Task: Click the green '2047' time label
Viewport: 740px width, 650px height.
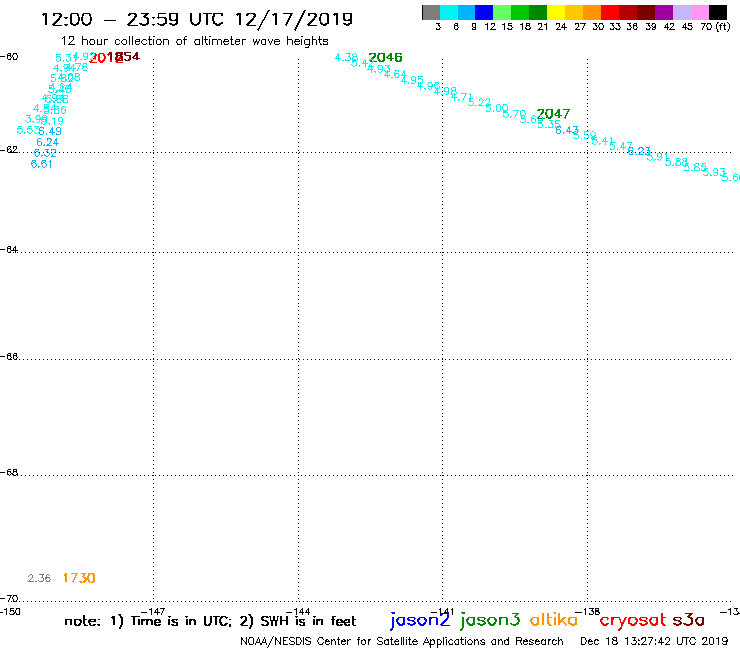Action: (553, 114)
